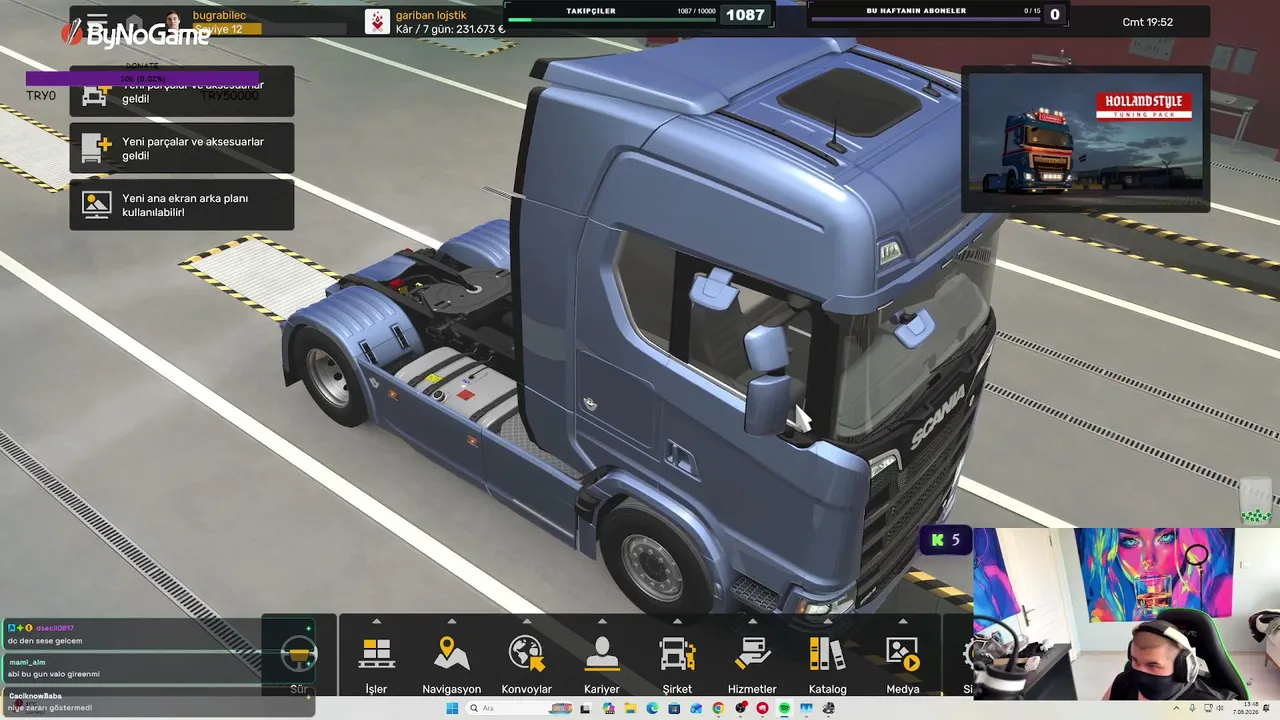The height and width of the screenshot is (720, 1280).
Task: Click the gariban lojstik company logo
Action: 377,21
